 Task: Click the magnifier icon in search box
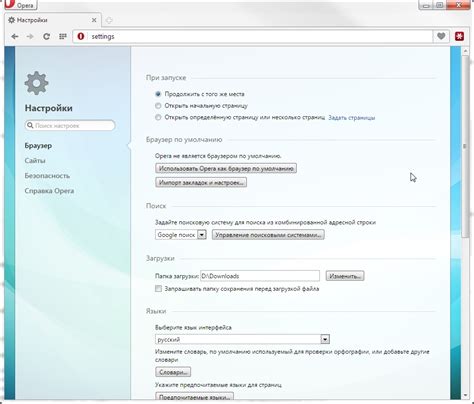pyautogui.click(x=30, y=125)
